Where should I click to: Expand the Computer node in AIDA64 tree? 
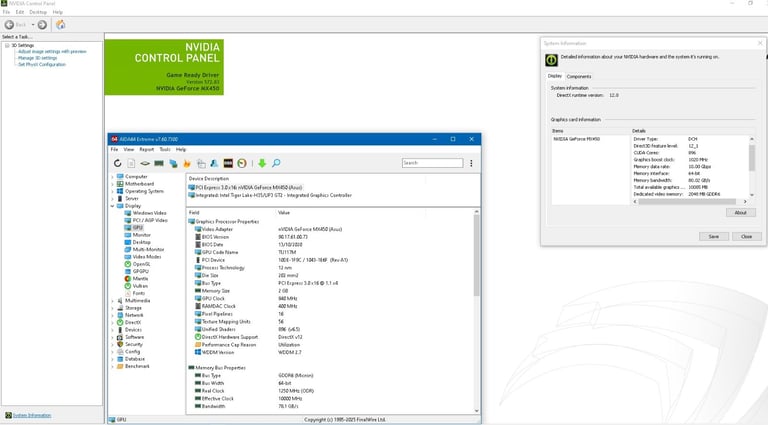coord(113,177)
